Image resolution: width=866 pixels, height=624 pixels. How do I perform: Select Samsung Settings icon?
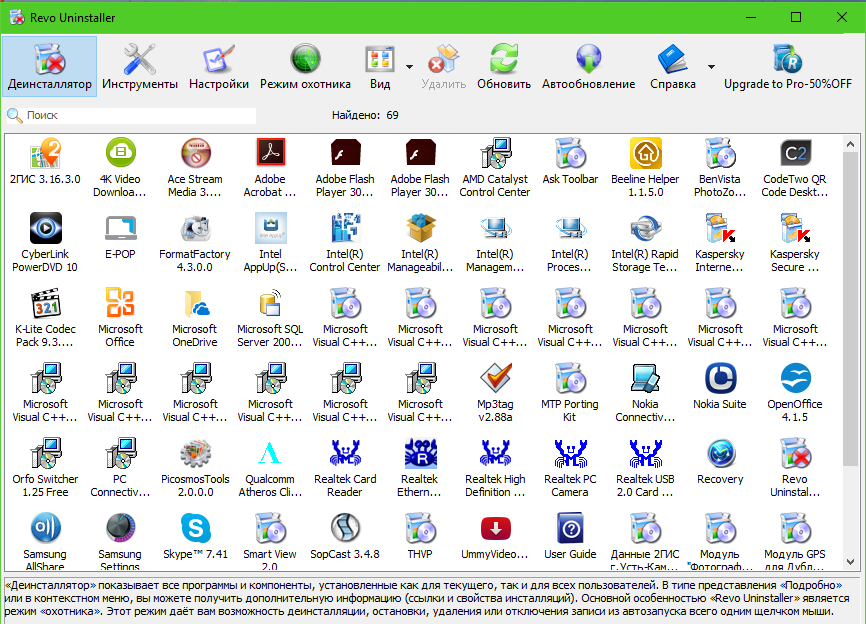click(120, 528)
